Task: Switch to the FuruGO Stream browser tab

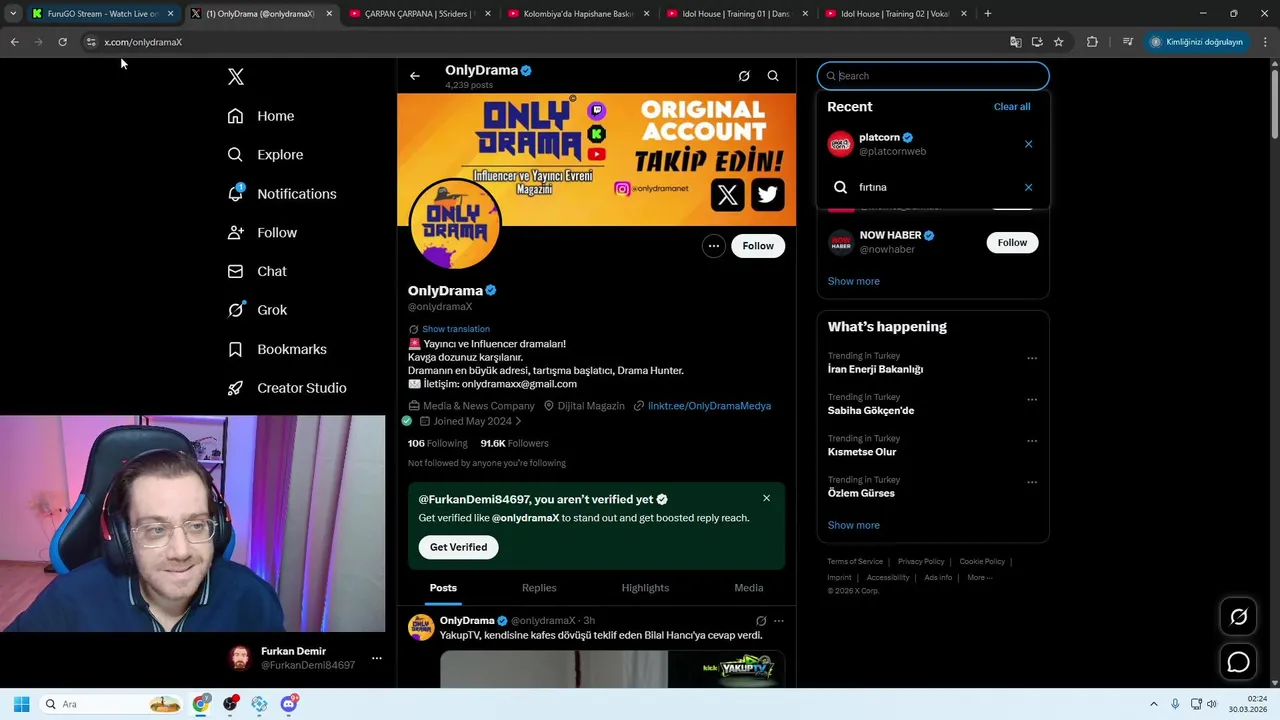Action: [x=102, y=14]
